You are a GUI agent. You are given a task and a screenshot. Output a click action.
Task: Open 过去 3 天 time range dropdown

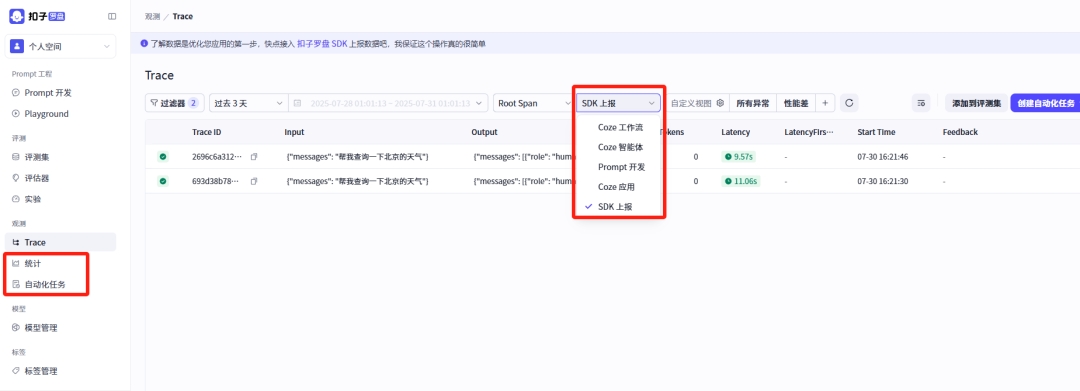[x=248, y=103]
